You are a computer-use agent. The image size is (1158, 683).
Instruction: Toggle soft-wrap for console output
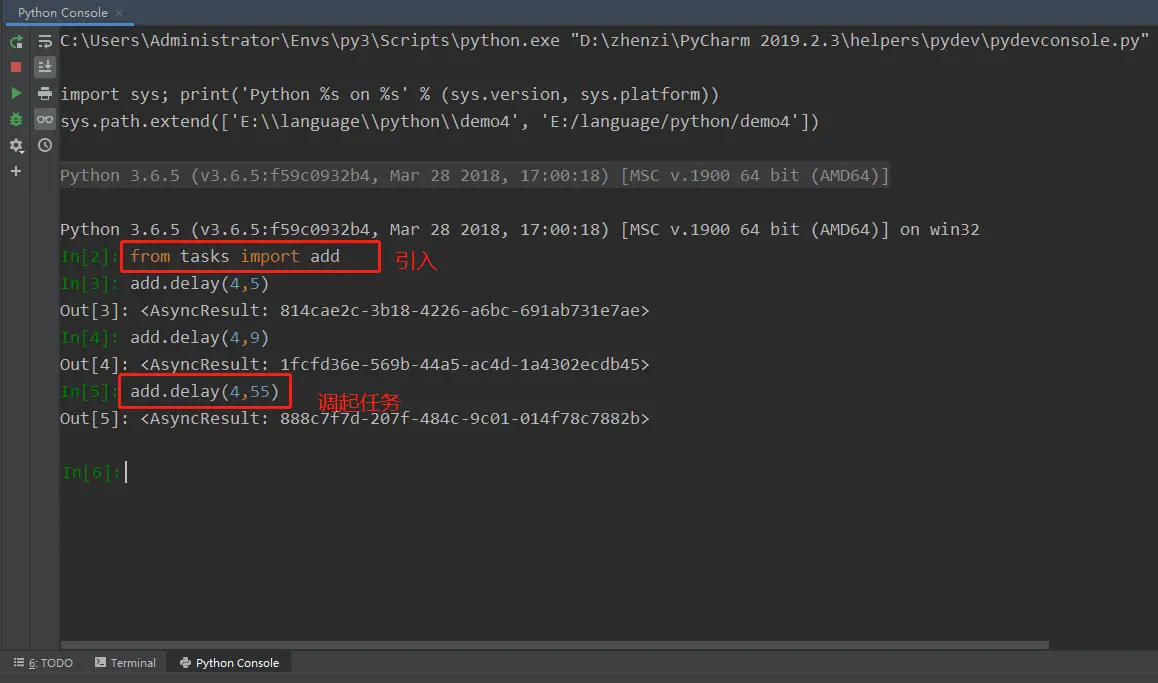coord(45,41)
